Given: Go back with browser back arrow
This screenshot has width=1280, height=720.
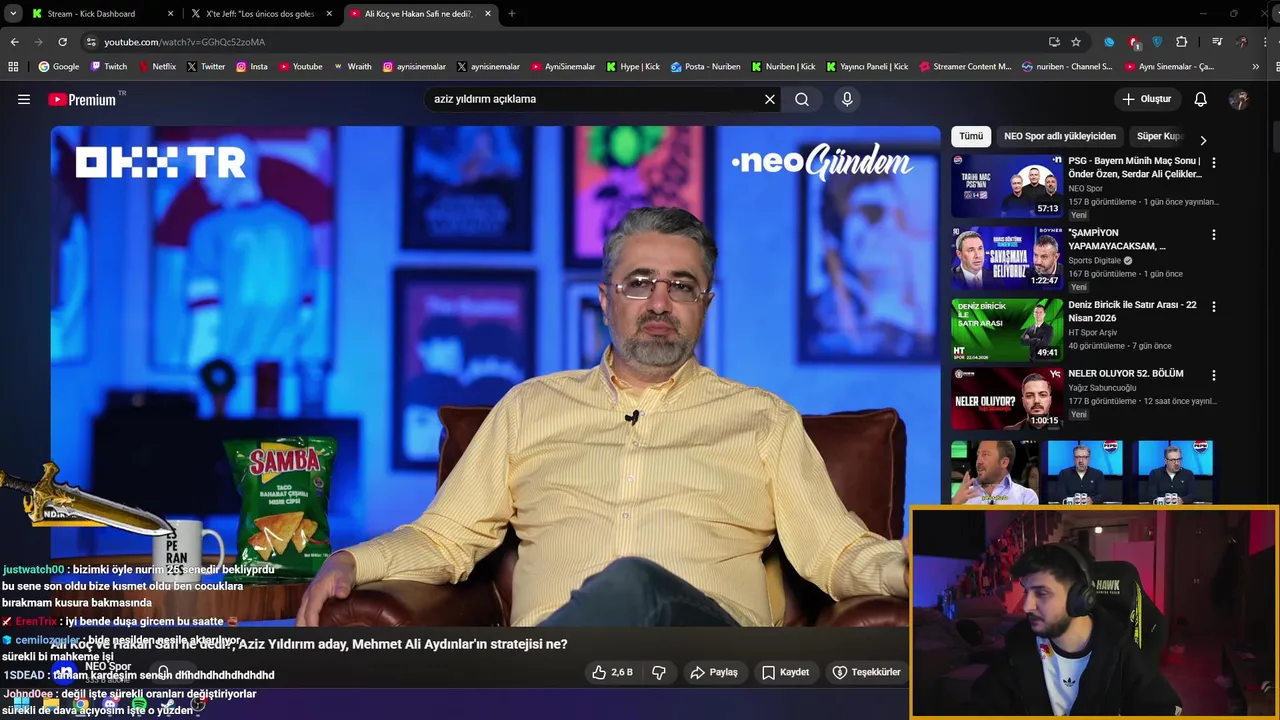Looking at the screenshot, I should pos(14,42).
